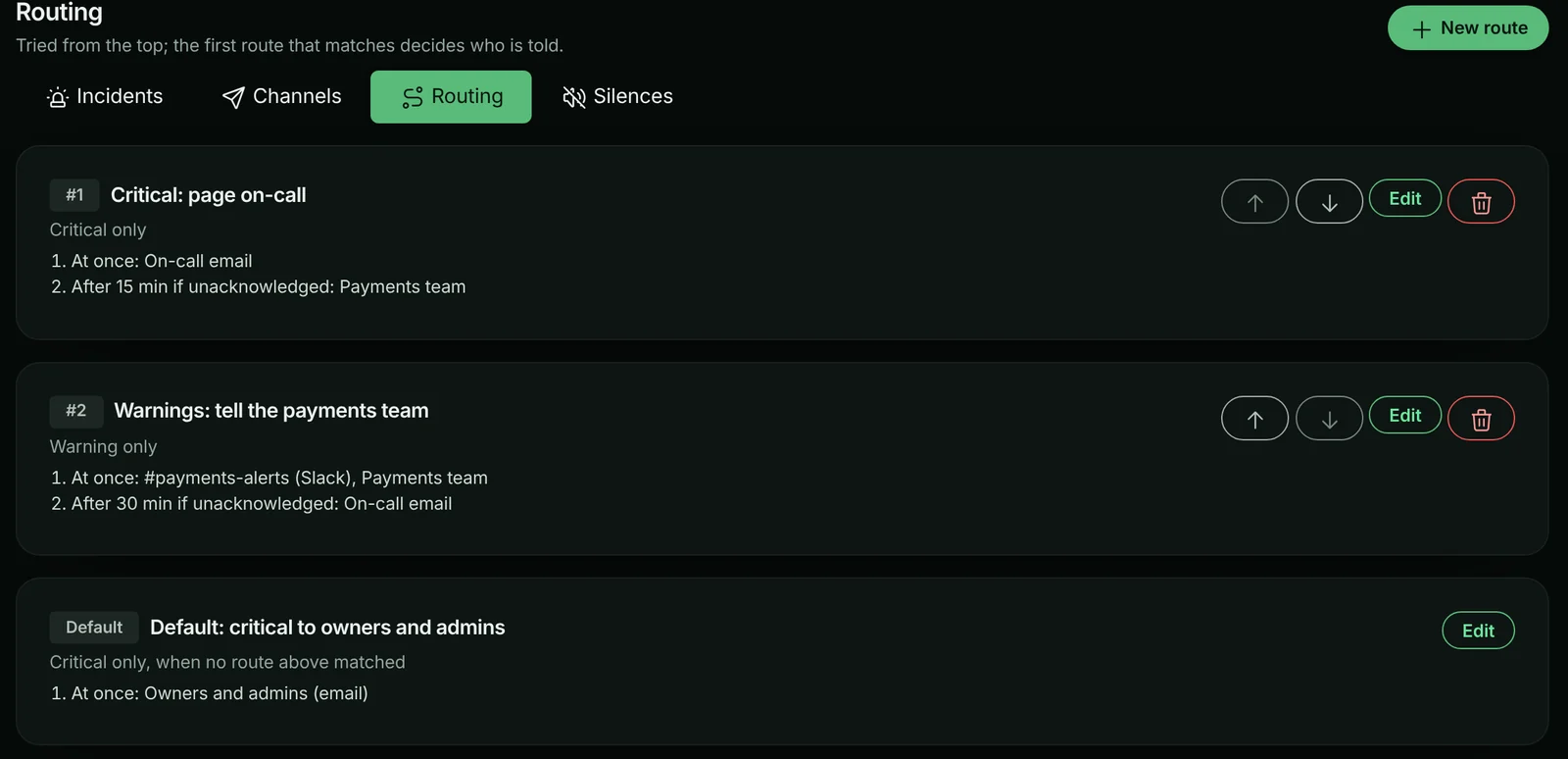The image size is (1568, 759).
Task: Edit the 'Critical: page on-call' route
Action: point(1405,198)
